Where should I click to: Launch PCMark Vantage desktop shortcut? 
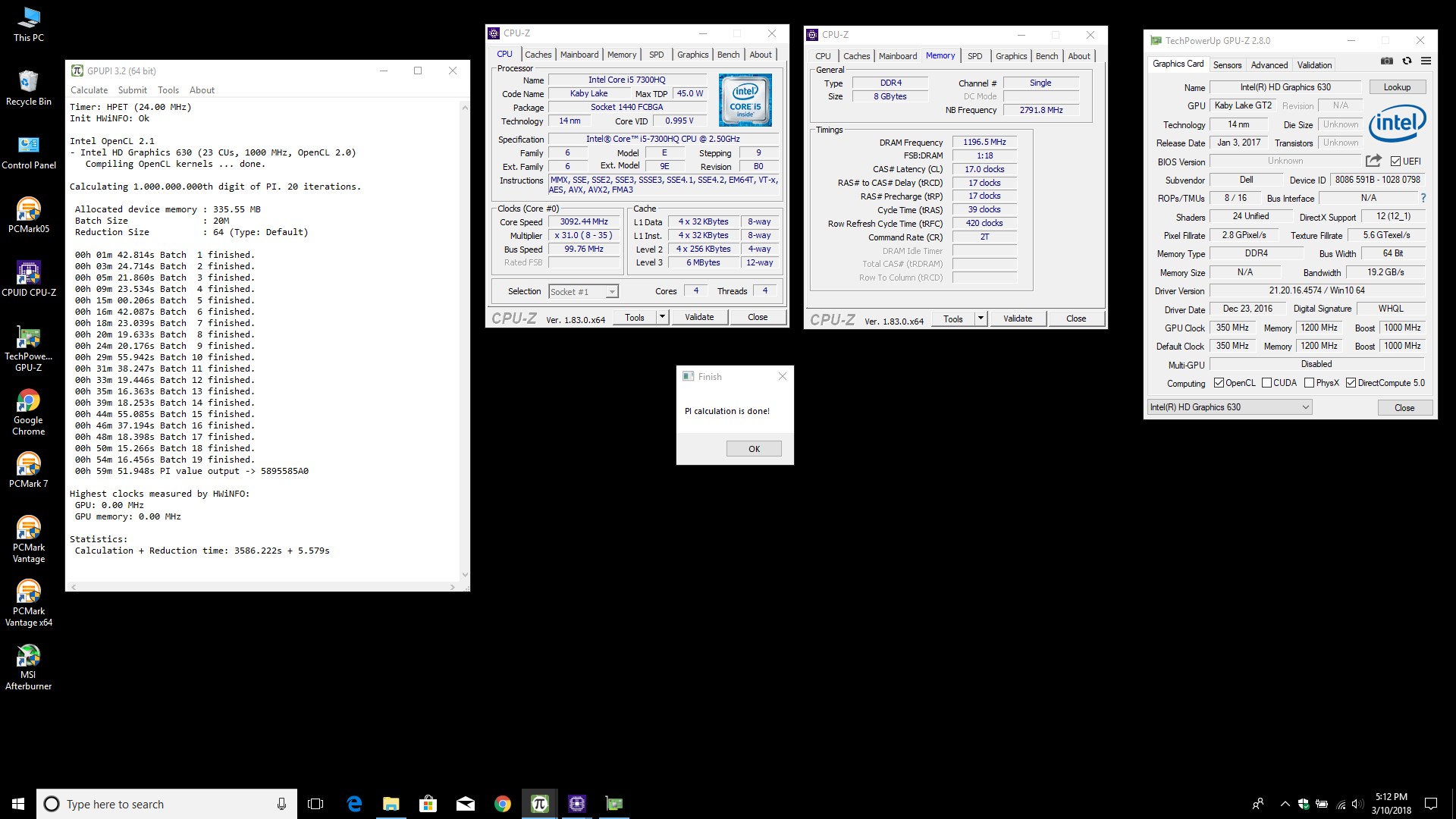[29, 540]
